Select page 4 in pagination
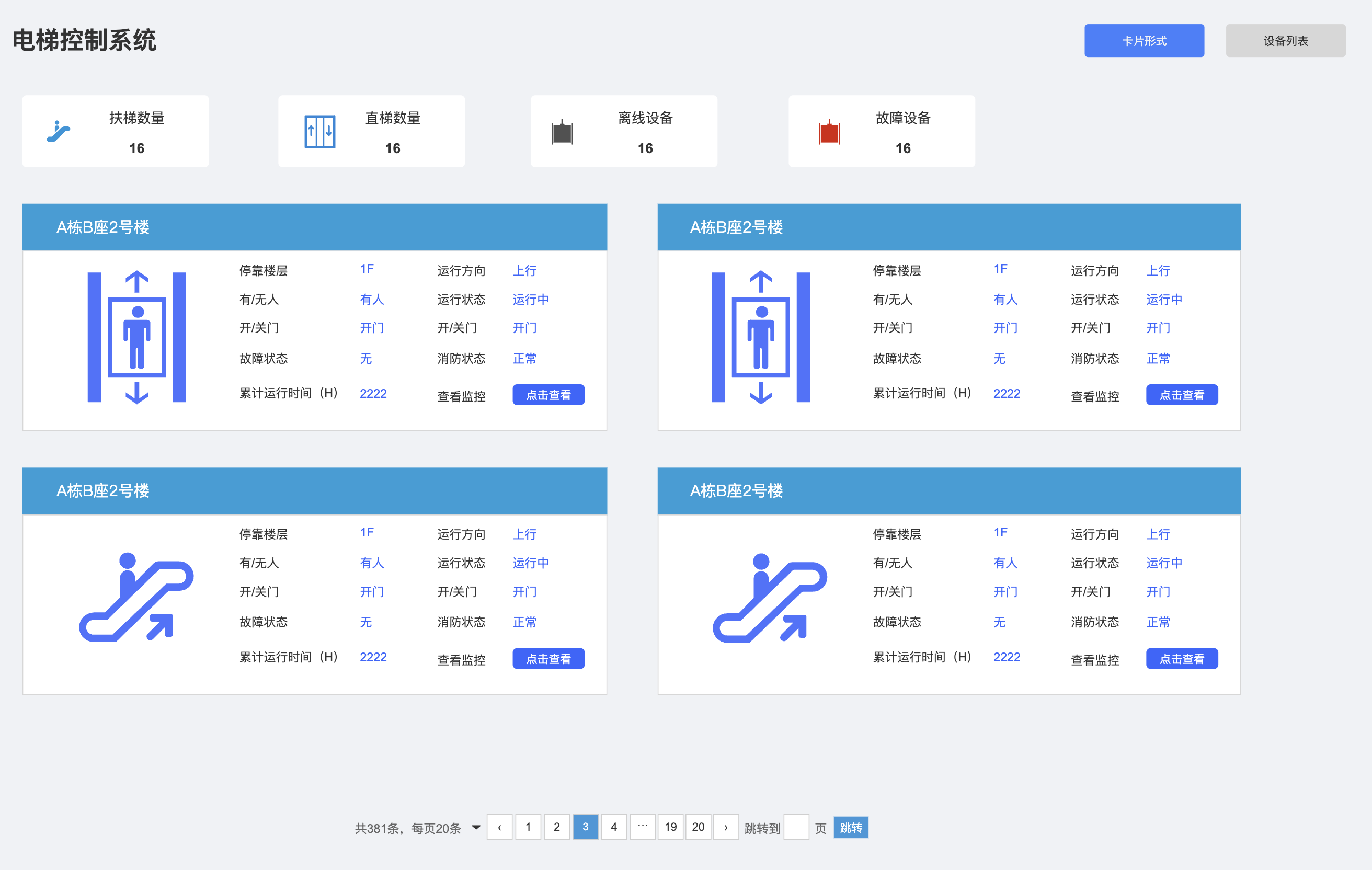 pos(614,827)
